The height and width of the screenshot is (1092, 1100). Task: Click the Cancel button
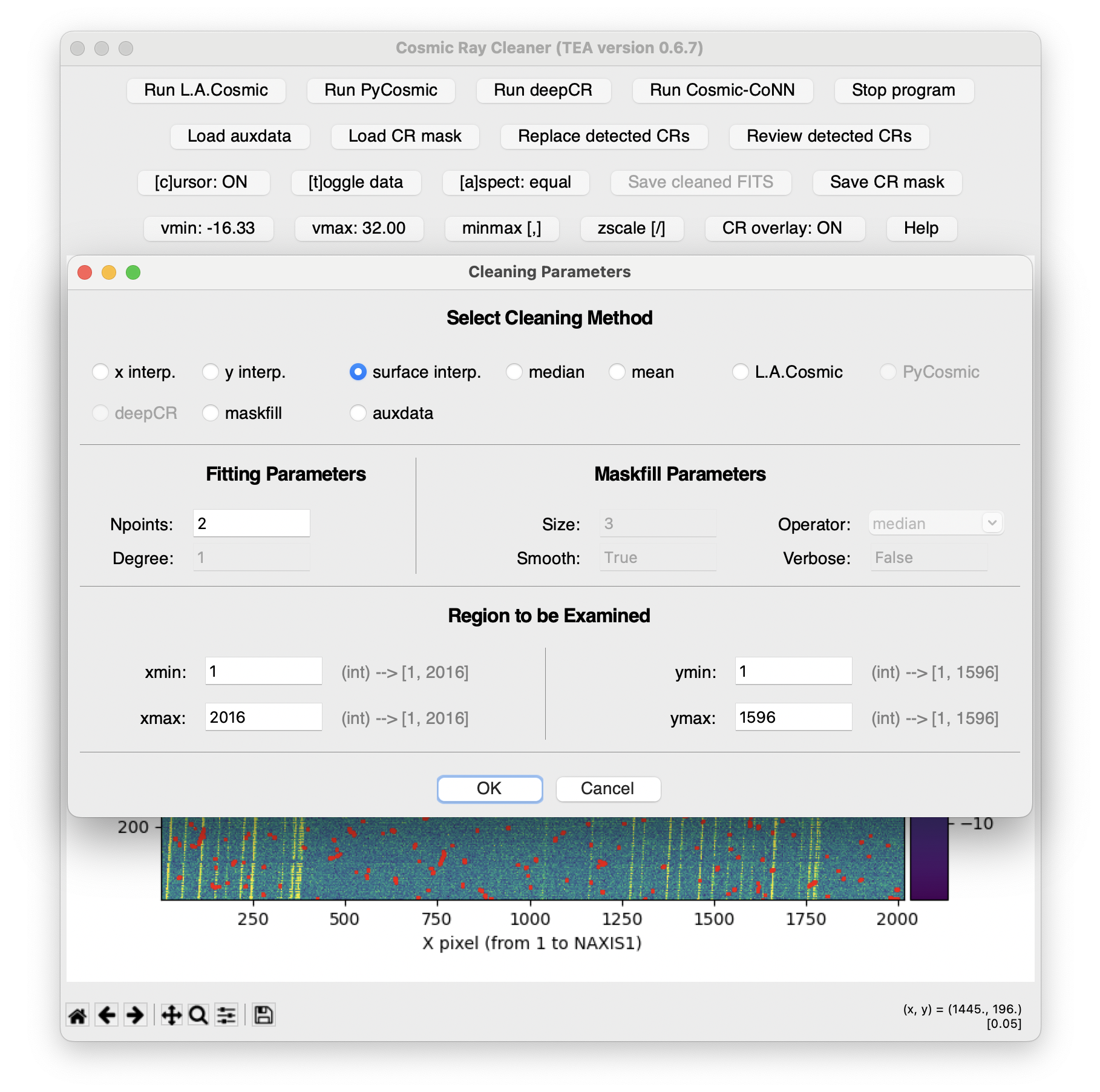coord(607,788)
